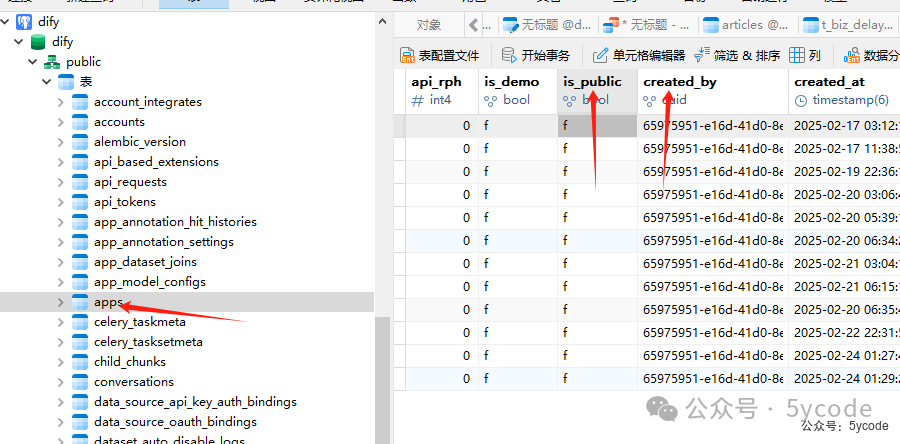Expand the account_integrates table node
Screen dimensions: 900x444
pos(61,102)
